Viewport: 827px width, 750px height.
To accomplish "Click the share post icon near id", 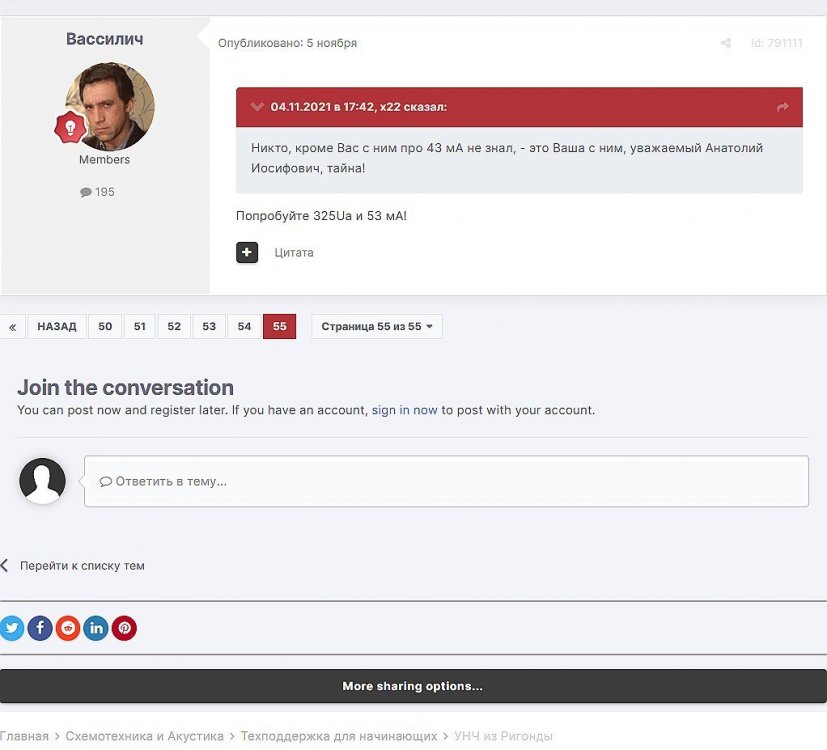I will point(726,44).
